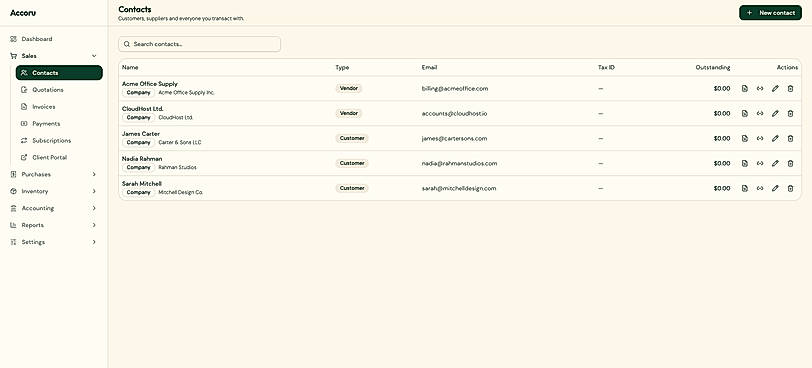
Task: Open the document icon for James Carter
Action: [745, 138]
